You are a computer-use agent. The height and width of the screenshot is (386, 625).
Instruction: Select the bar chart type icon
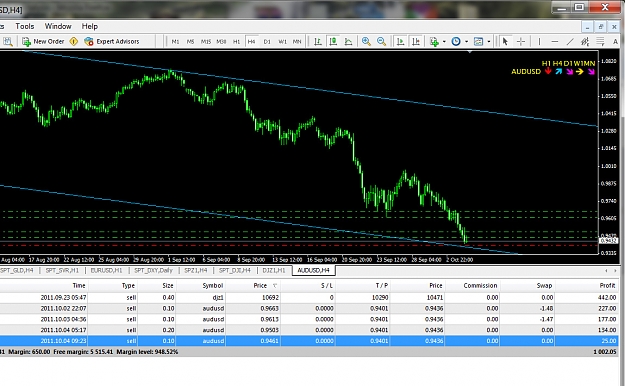click(x=318, y=41)
